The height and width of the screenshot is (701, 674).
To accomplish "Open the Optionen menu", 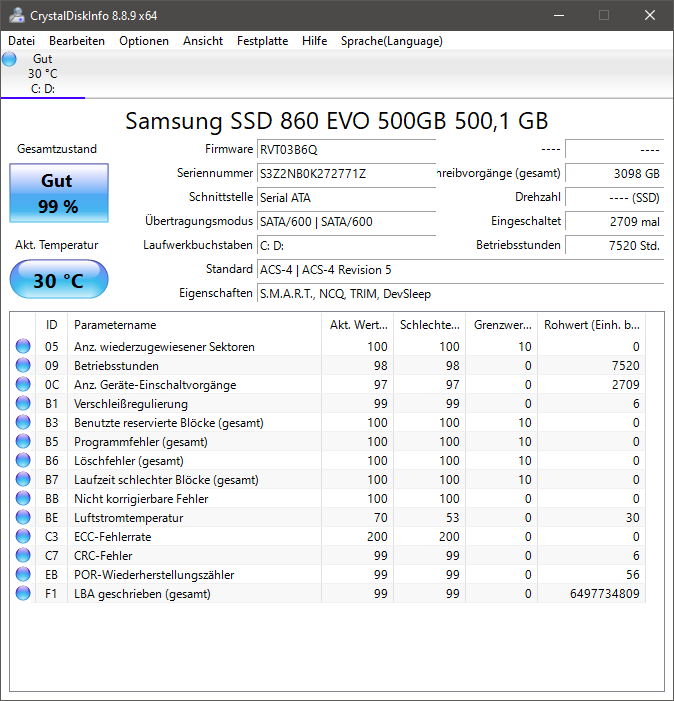I will pos(144,41).
